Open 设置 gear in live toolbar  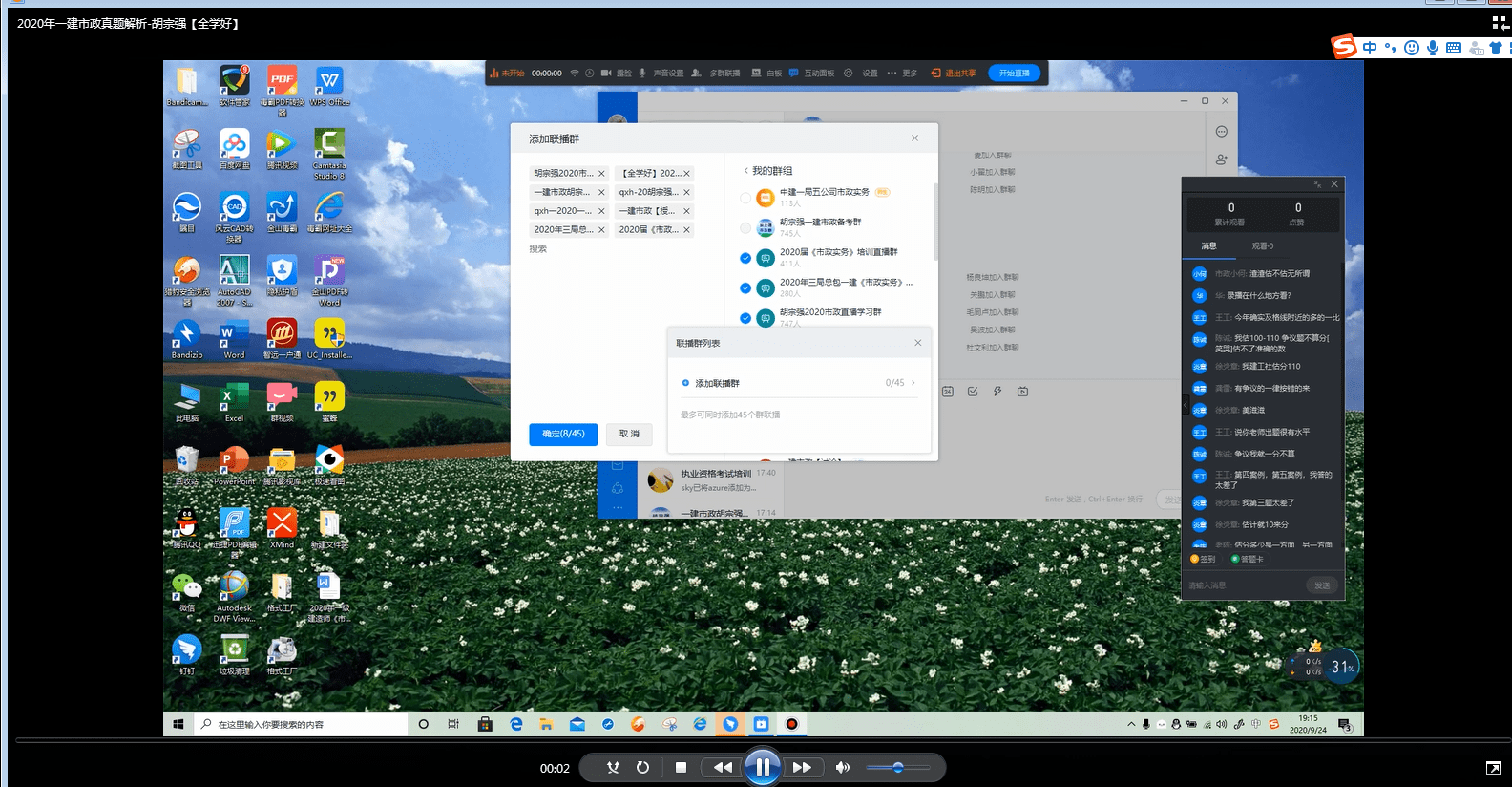pos(861,73)
